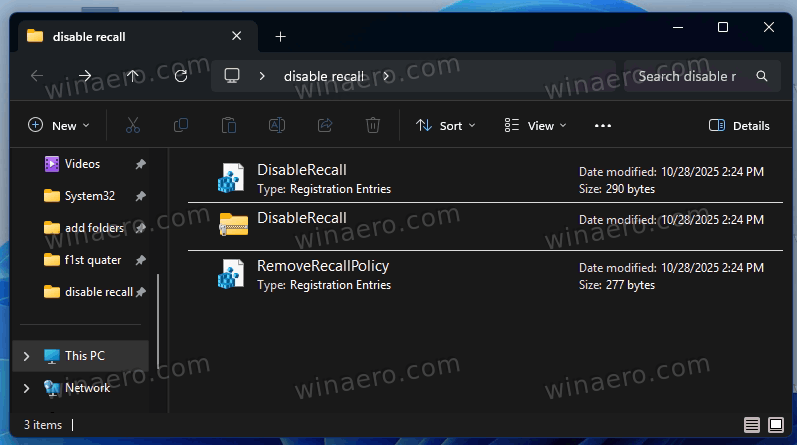Image resolution: width=797 pixels, height=445 pixels.
Task: Switch to large content view icon in status bar
Action: [776, 425]
